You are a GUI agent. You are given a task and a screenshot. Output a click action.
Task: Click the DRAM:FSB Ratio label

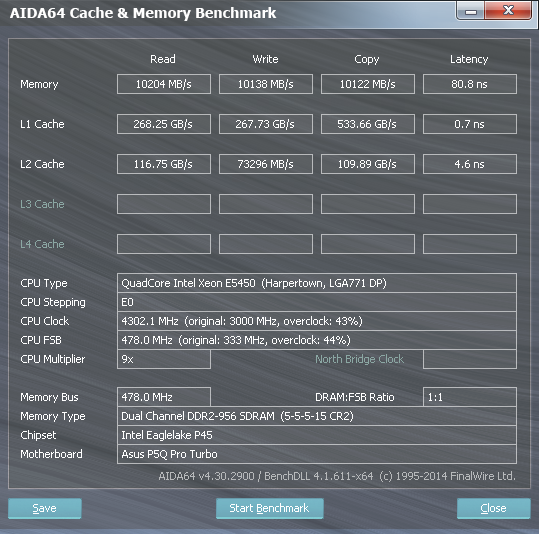(354, 397)
